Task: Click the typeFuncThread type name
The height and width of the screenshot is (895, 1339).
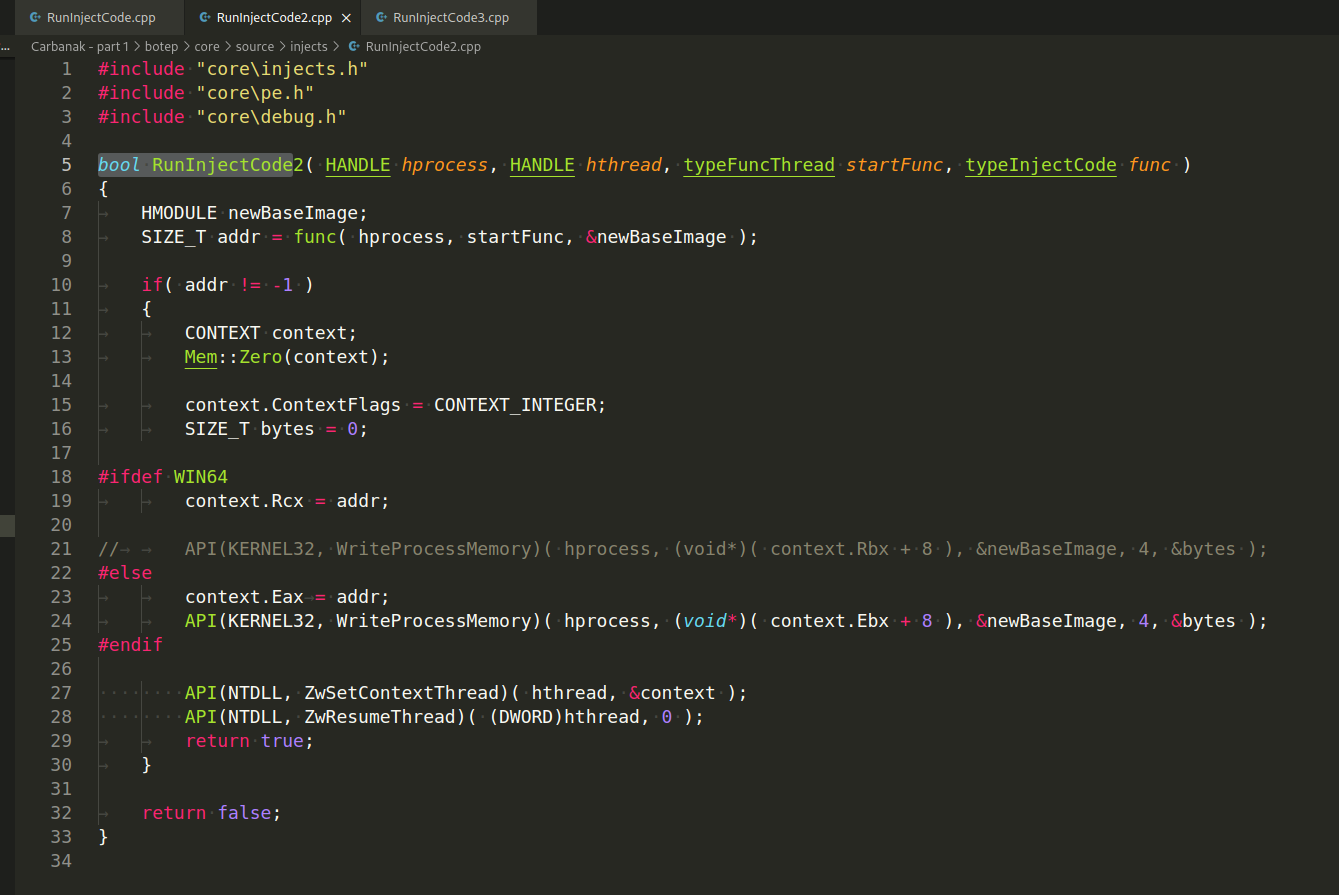Action: (759, 165)
